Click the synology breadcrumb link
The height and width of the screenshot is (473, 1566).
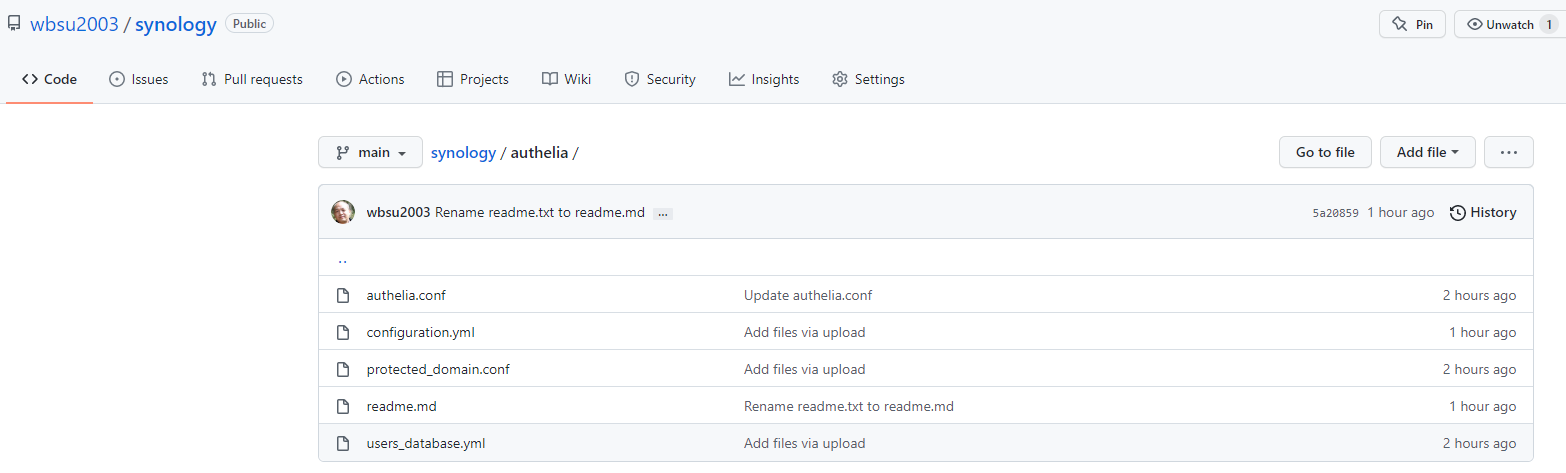(x=463, y=153)
